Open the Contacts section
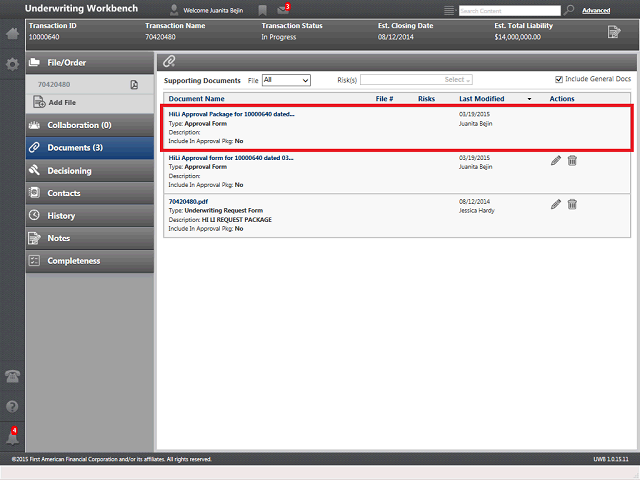Image resolution: width=640 pixels, height=480 pixels. coord(90,193)
